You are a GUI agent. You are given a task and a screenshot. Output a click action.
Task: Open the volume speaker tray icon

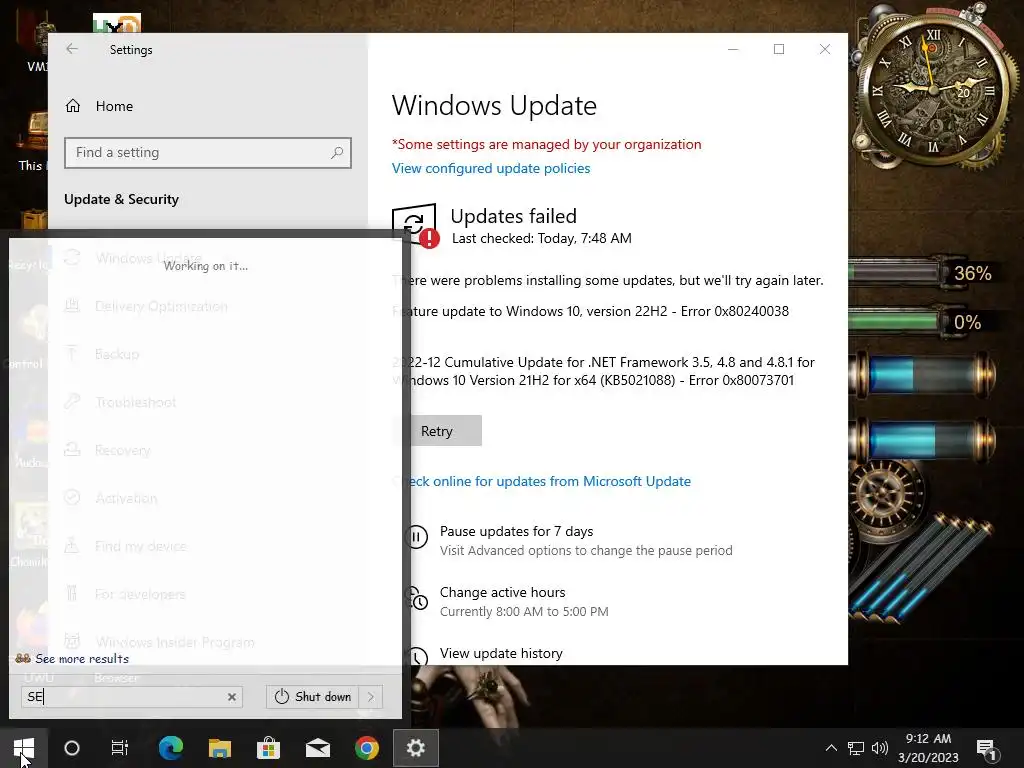coord(880,748)
